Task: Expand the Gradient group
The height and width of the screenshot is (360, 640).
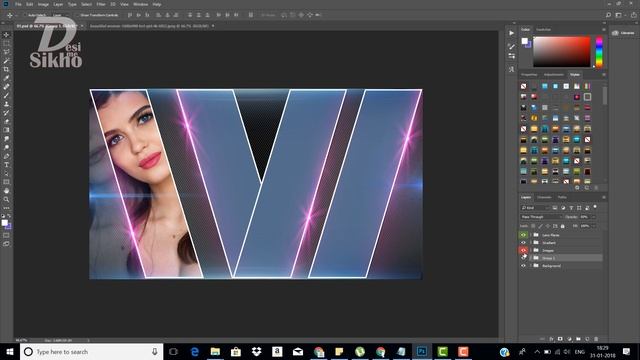Action: pos(531,243)
